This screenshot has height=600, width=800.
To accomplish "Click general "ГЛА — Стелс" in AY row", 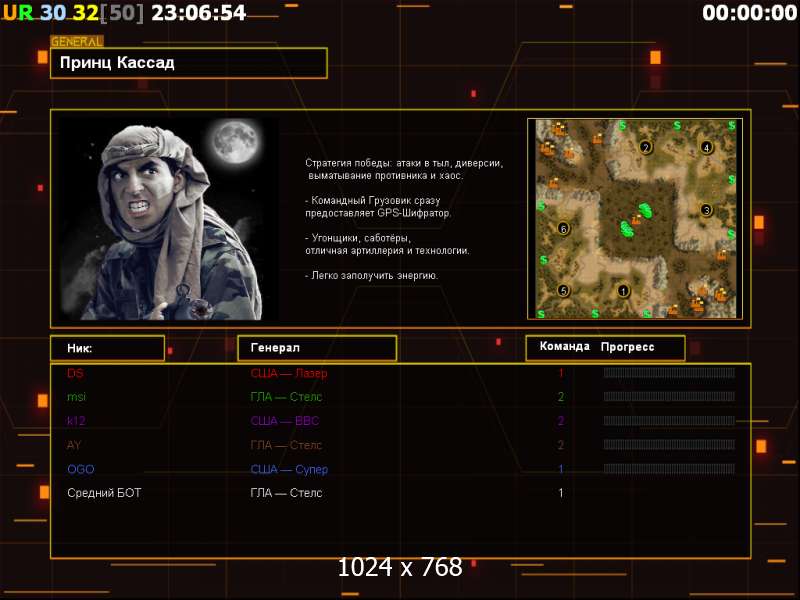I will click(286, 445).
